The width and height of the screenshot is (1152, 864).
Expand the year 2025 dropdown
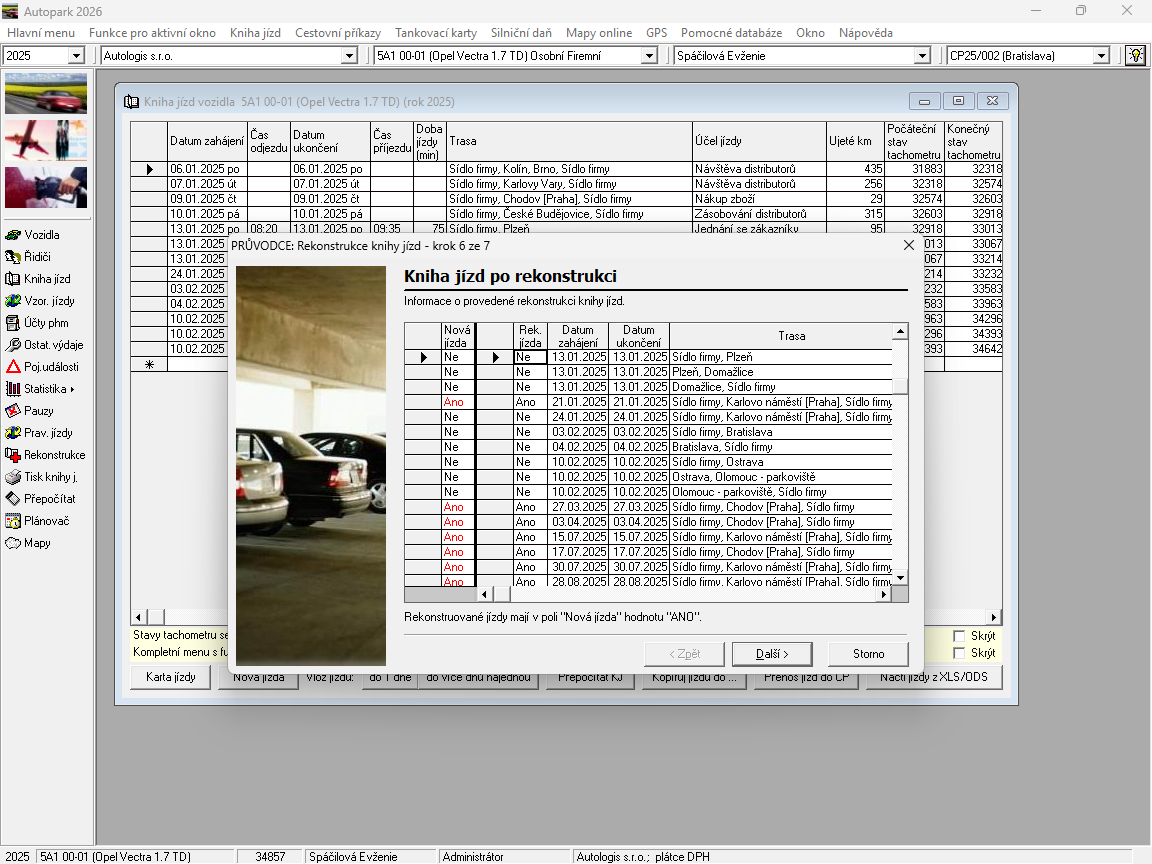coord(76,56)
